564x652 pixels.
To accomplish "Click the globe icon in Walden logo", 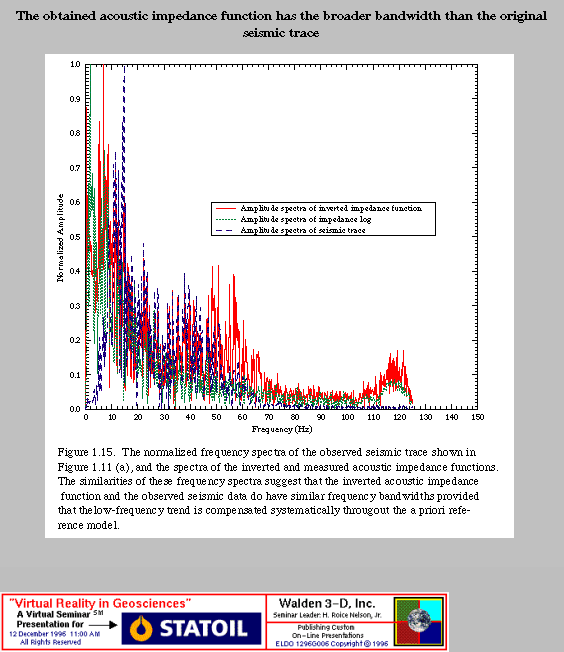I will (419, 621).
